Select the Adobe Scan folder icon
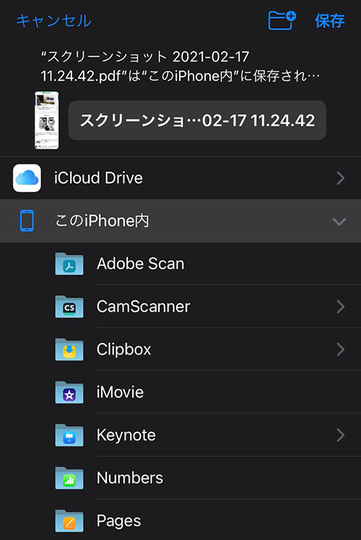The width and height of the screenshot is (361, 540). tap(69, 264)
